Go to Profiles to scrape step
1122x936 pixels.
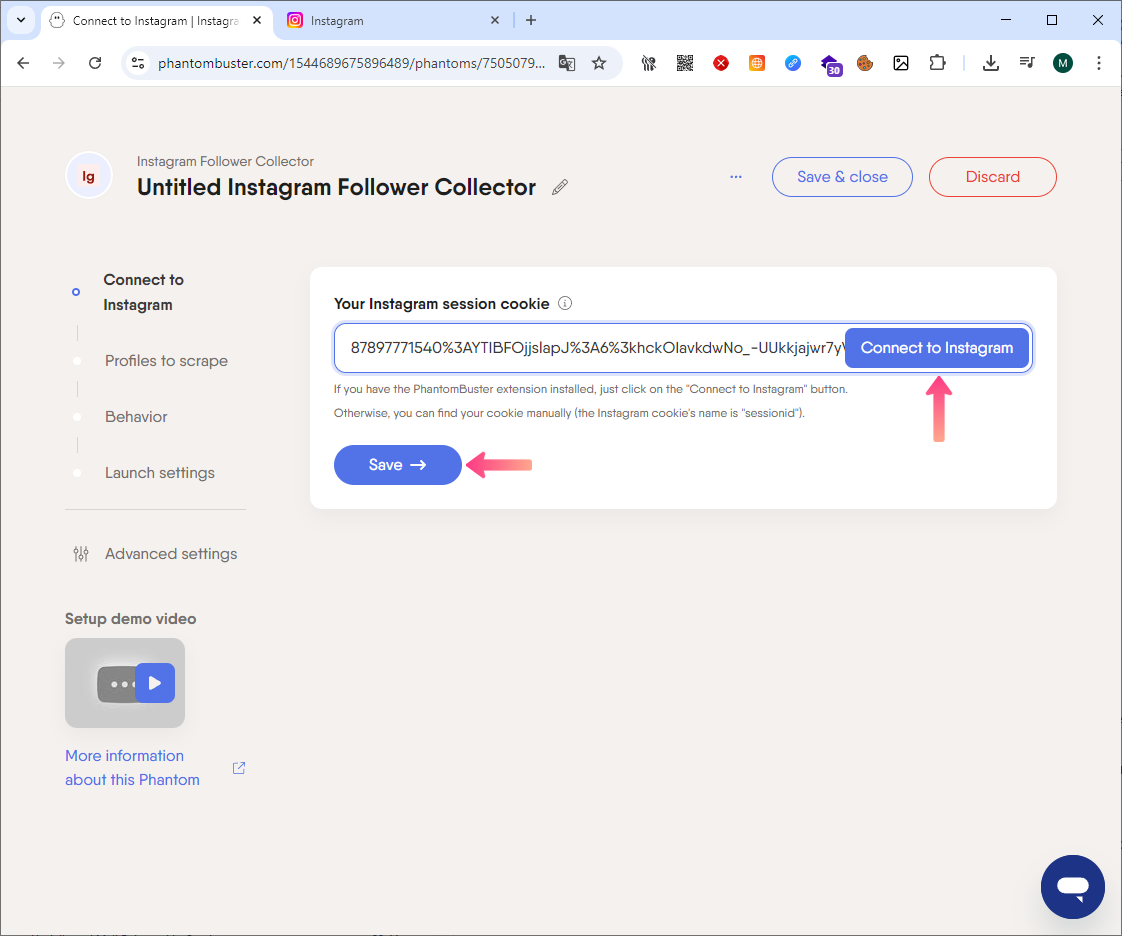pyautogui.click(x=166, y=361)
